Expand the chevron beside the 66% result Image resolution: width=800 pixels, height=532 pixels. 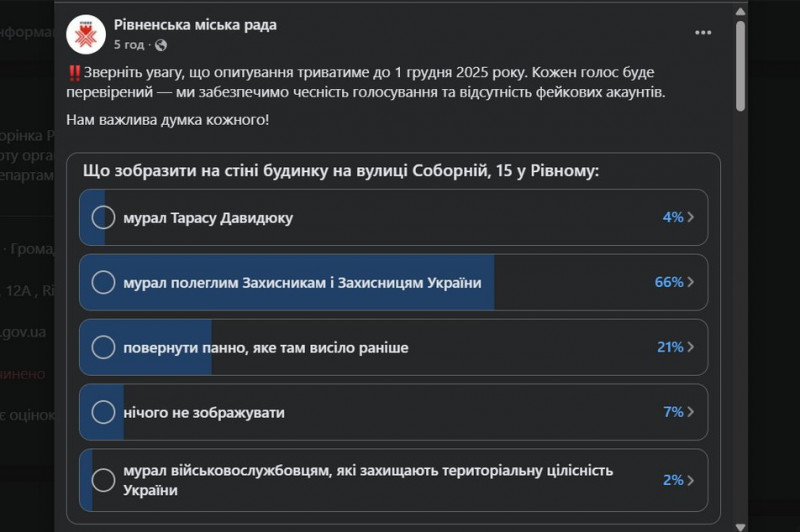click(690, 283)
